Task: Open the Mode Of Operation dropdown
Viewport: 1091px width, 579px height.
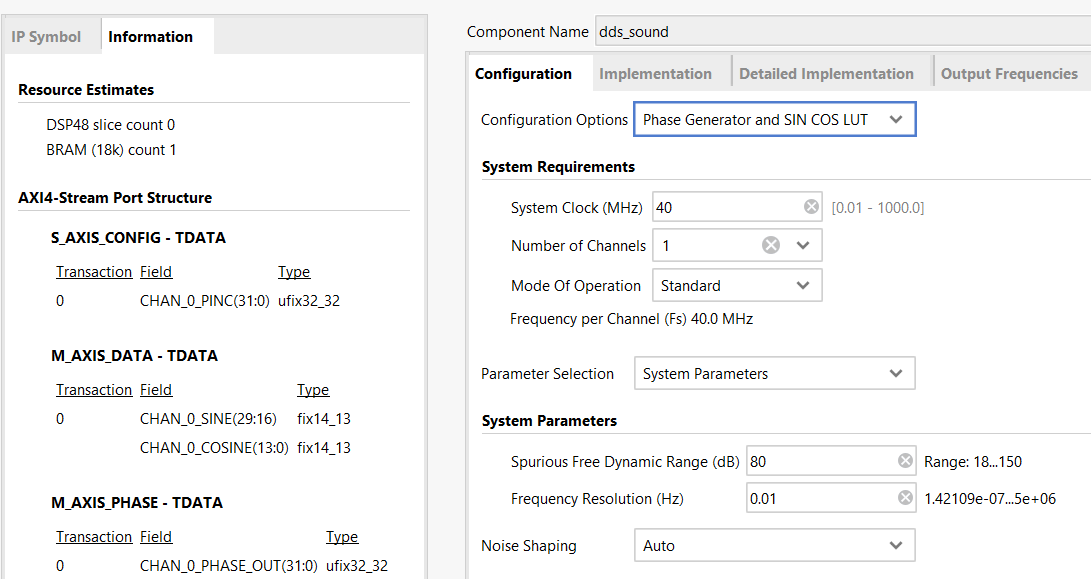Action: [737, 285]
